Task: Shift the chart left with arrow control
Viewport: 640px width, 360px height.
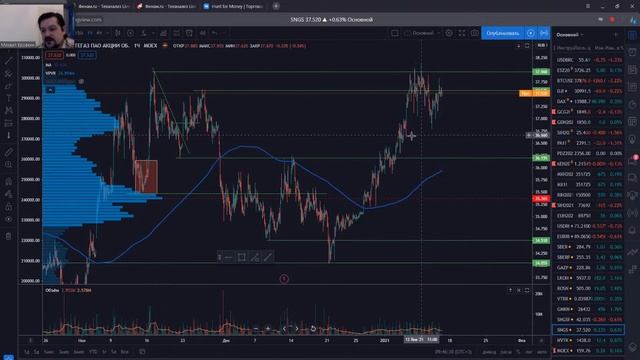Action: point(284,329)
